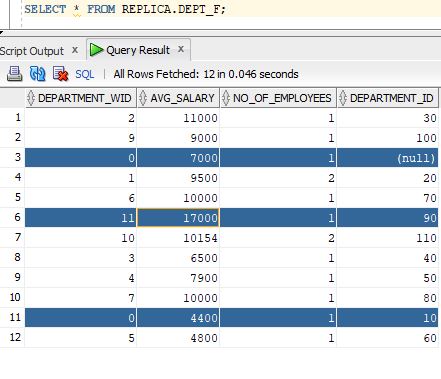Click the Delete row icon with red X
The width and height of the screenshot is (441, 379).
tap(60, 74)
